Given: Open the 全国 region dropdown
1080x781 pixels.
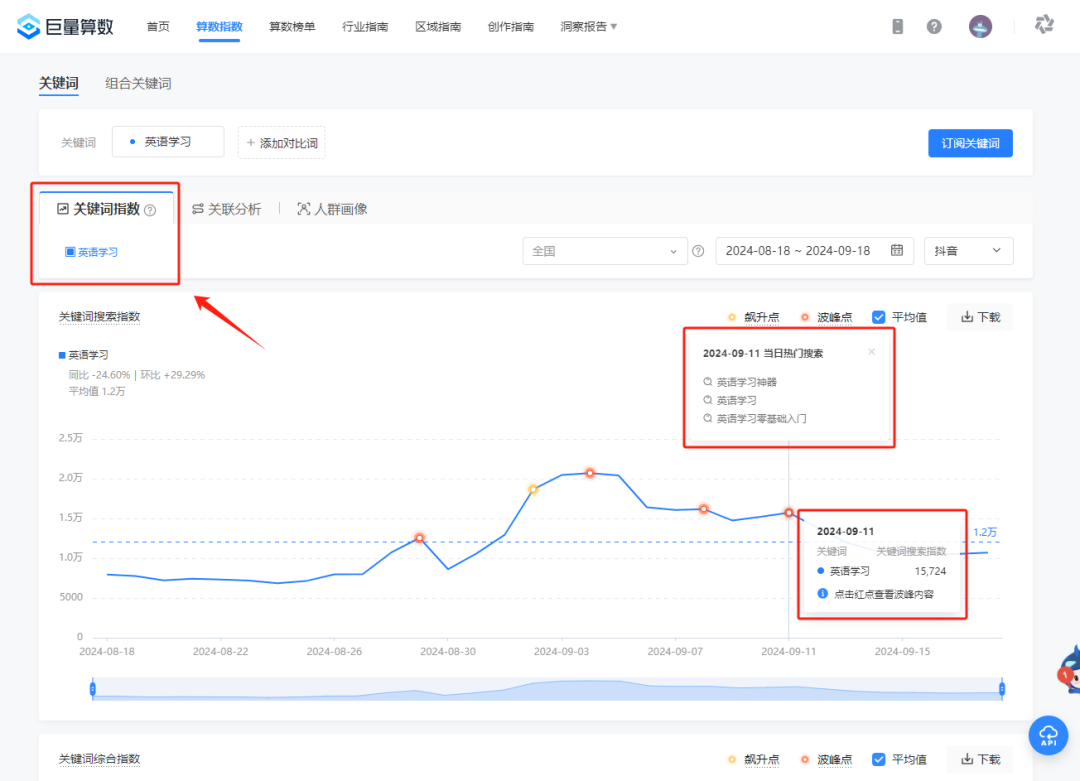Looking at the screenshot, I should [604, 251].
